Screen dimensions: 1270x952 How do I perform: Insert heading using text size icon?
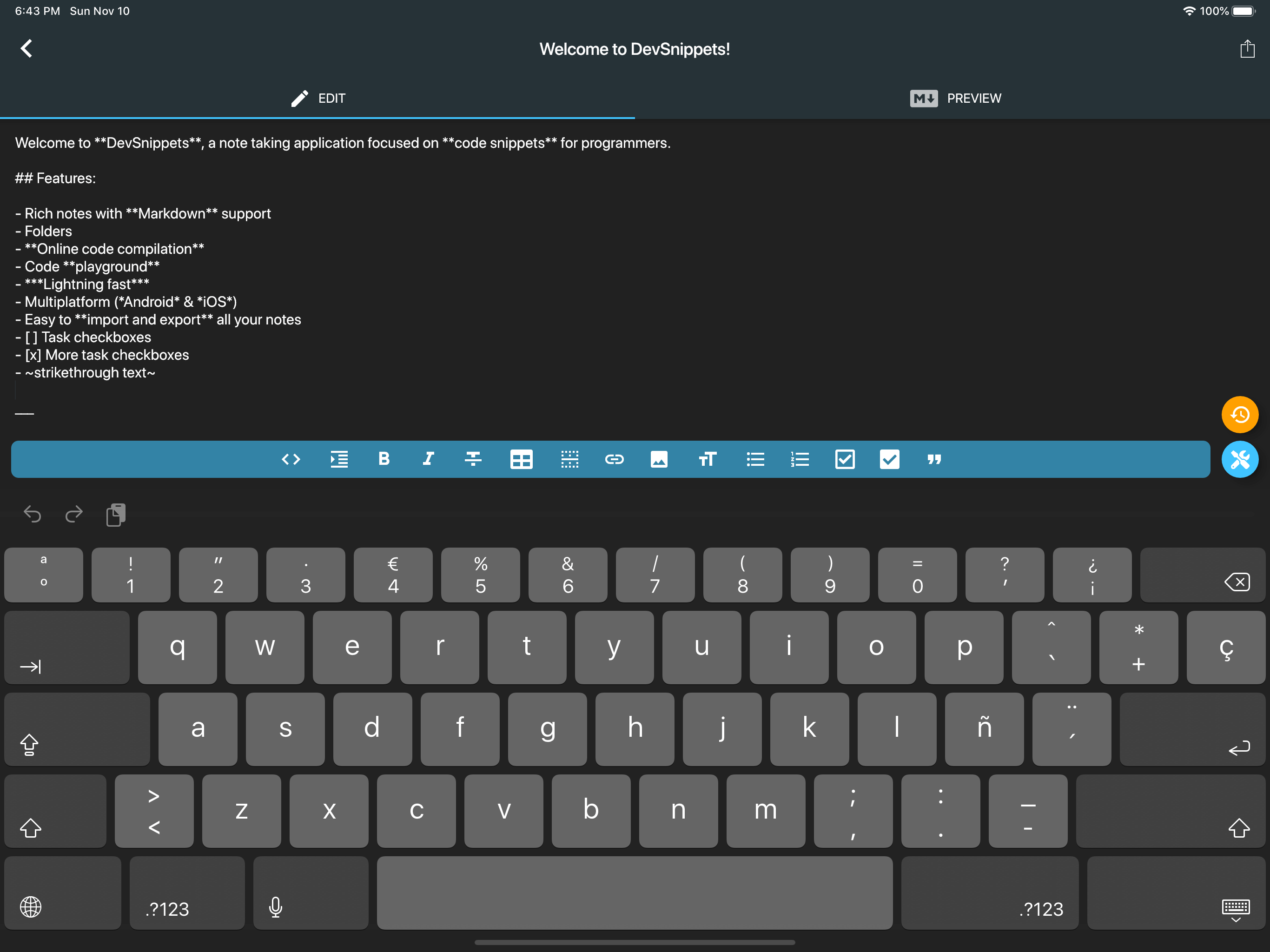click(708, 459)
